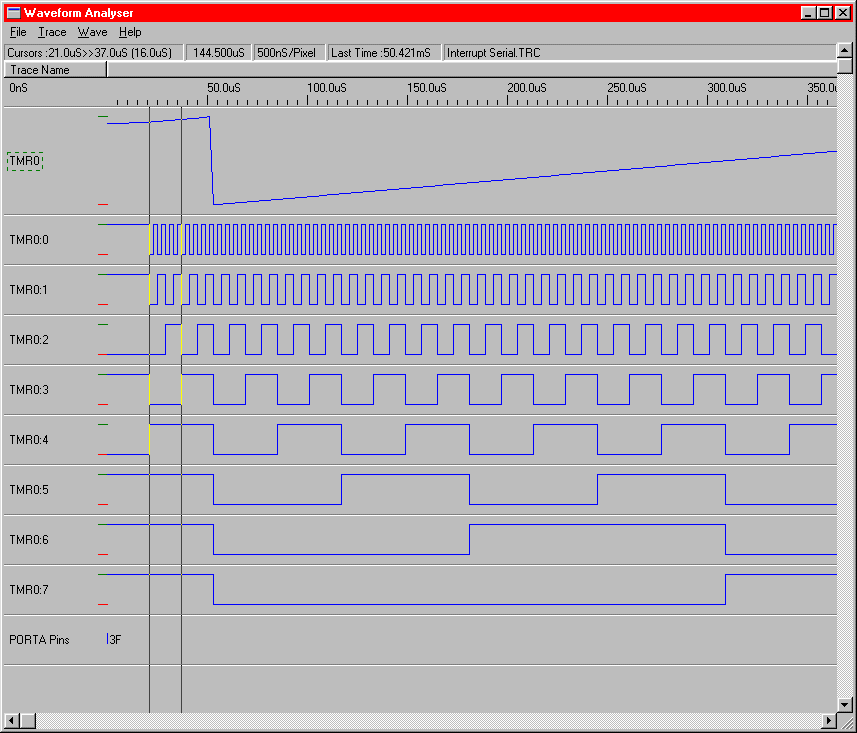Select the PORTA Pins trace label
Viewport: 857px width, 733px height.
click(x=39, y=640)
